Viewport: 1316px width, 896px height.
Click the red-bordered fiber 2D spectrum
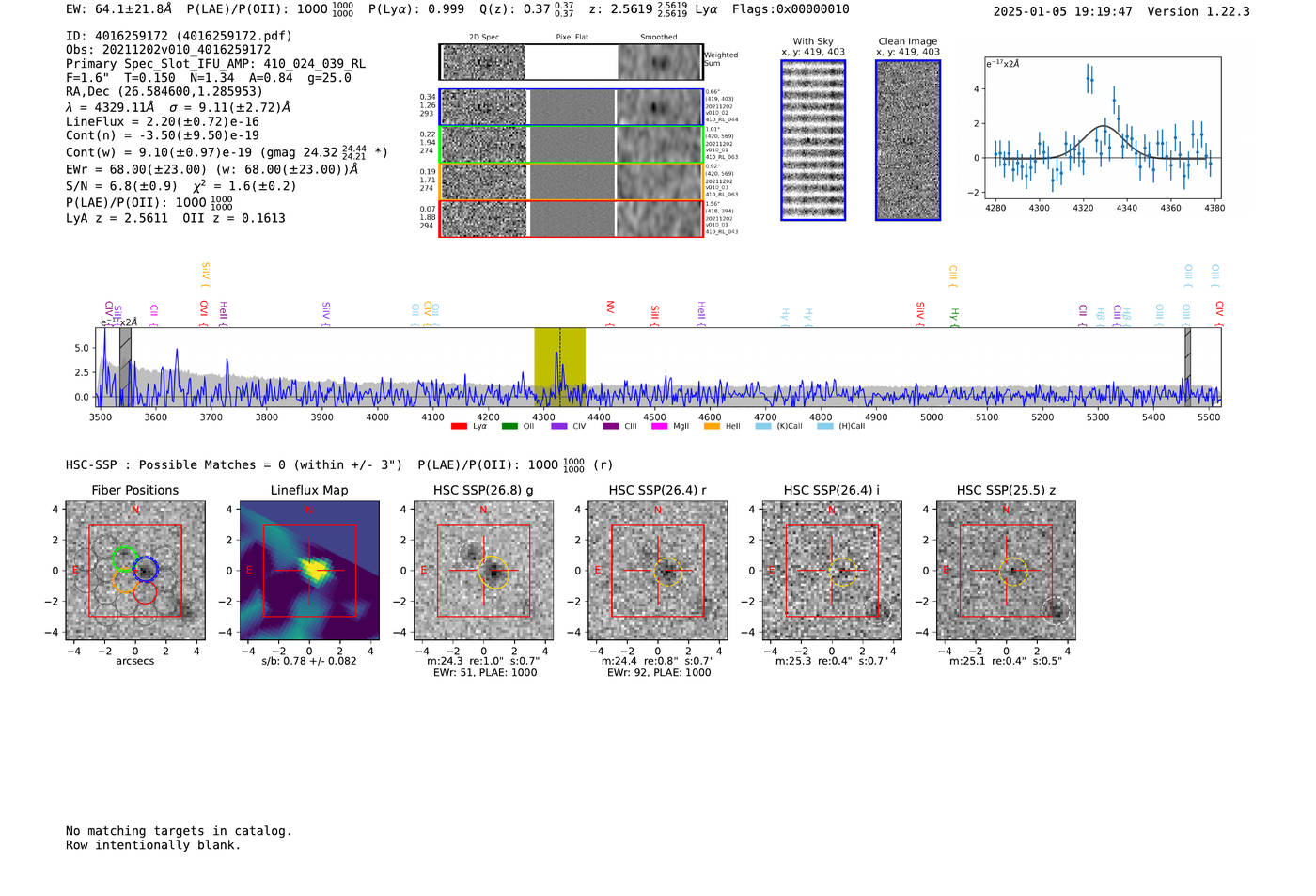[x=484, y=218]
